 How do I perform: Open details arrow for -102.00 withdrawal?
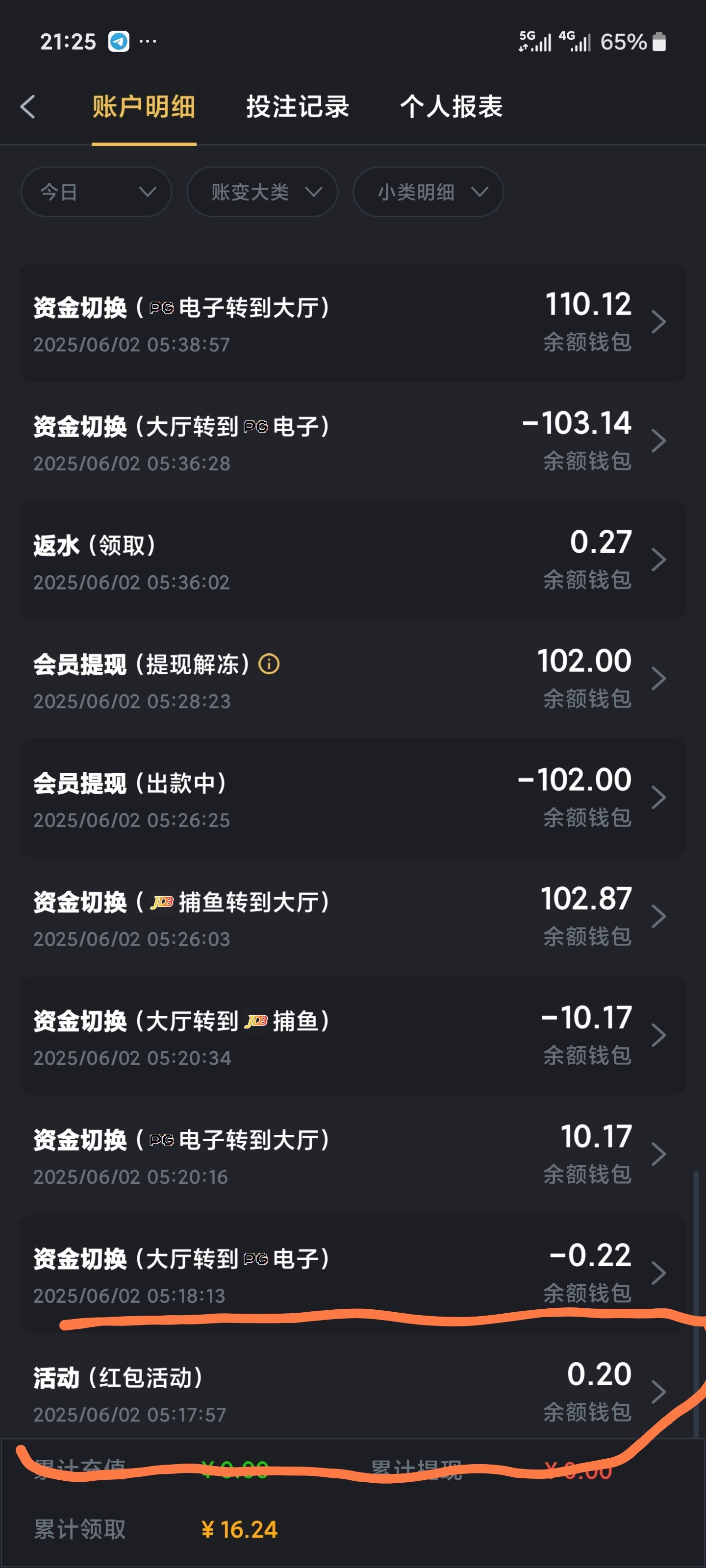point(658,797)
